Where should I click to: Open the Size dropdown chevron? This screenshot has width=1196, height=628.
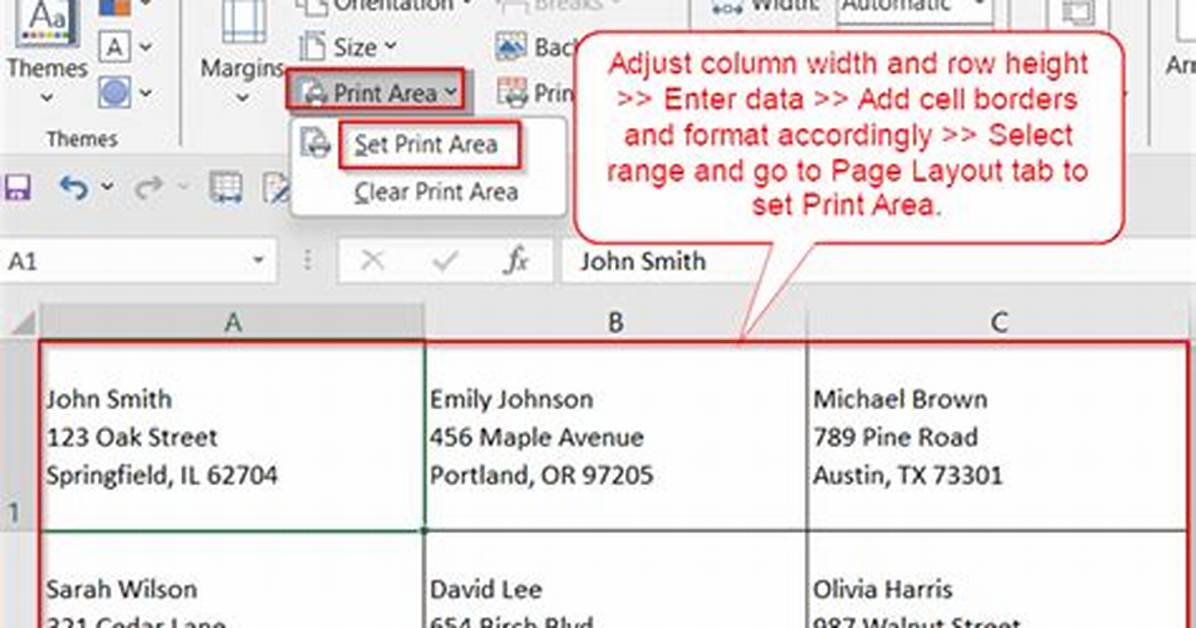tap(391, 47)
